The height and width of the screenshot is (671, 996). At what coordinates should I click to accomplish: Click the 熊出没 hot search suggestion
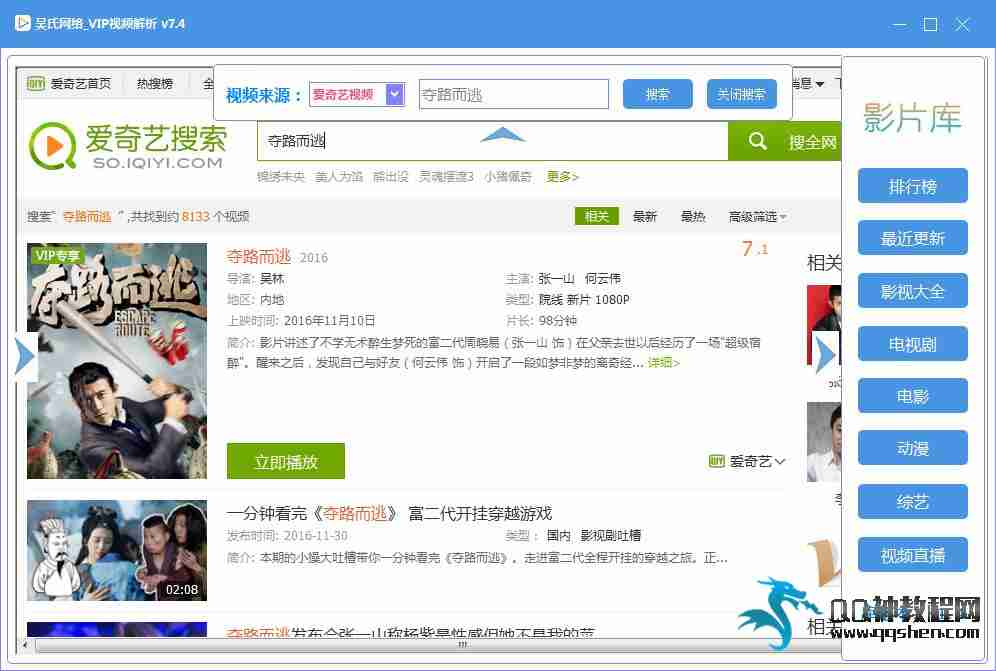390,177
